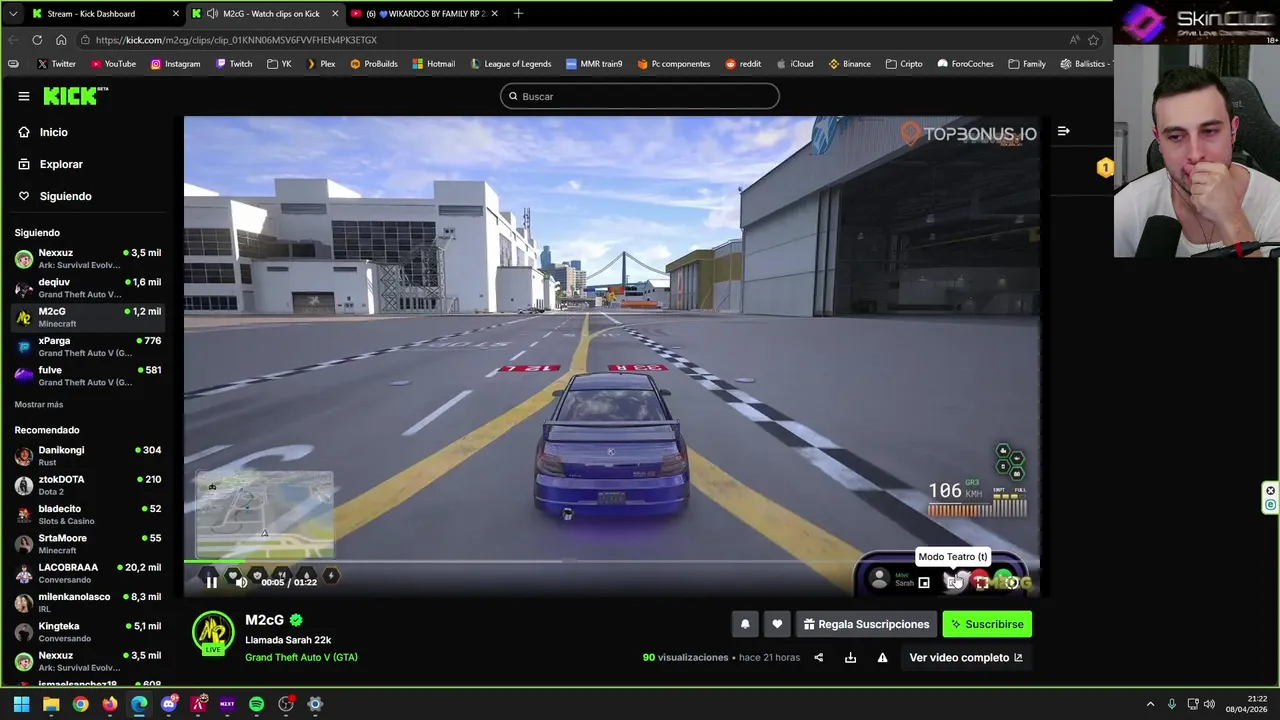Open the YouTube bookmark
1280x720 pixels.
tap(113, 64)
